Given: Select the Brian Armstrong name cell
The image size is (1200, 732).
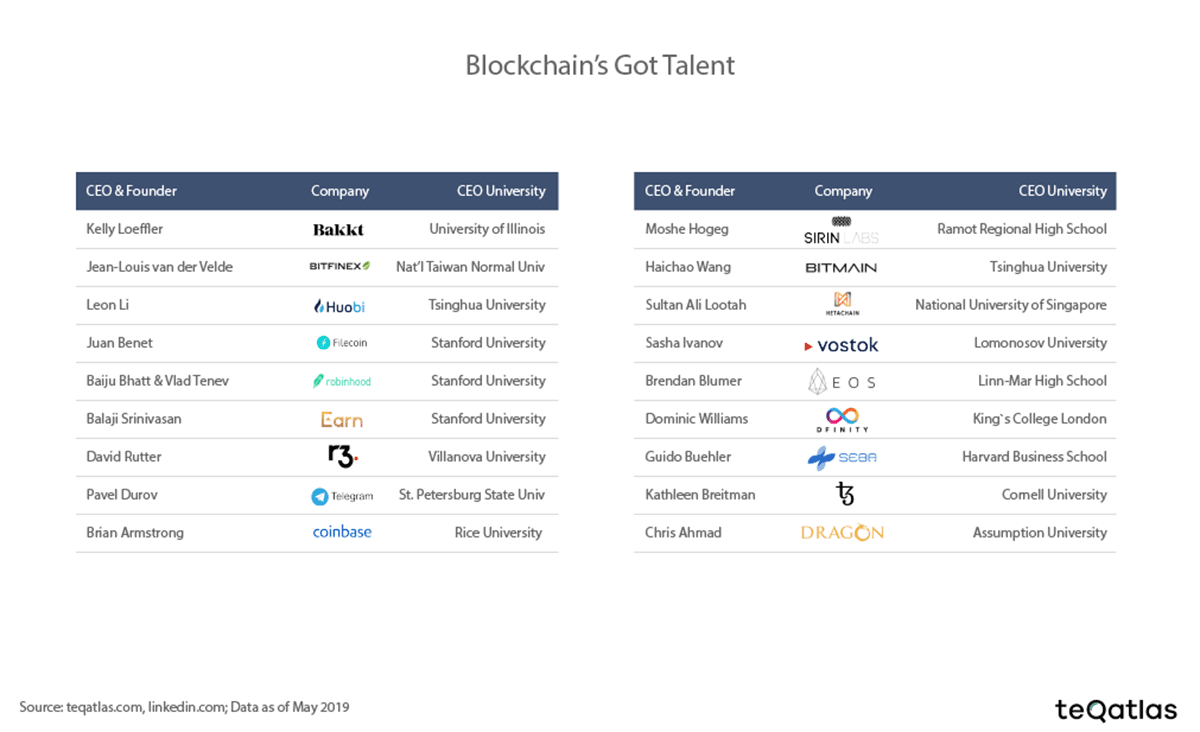Looking at the screenshot, I should click(x=135, y=533).
